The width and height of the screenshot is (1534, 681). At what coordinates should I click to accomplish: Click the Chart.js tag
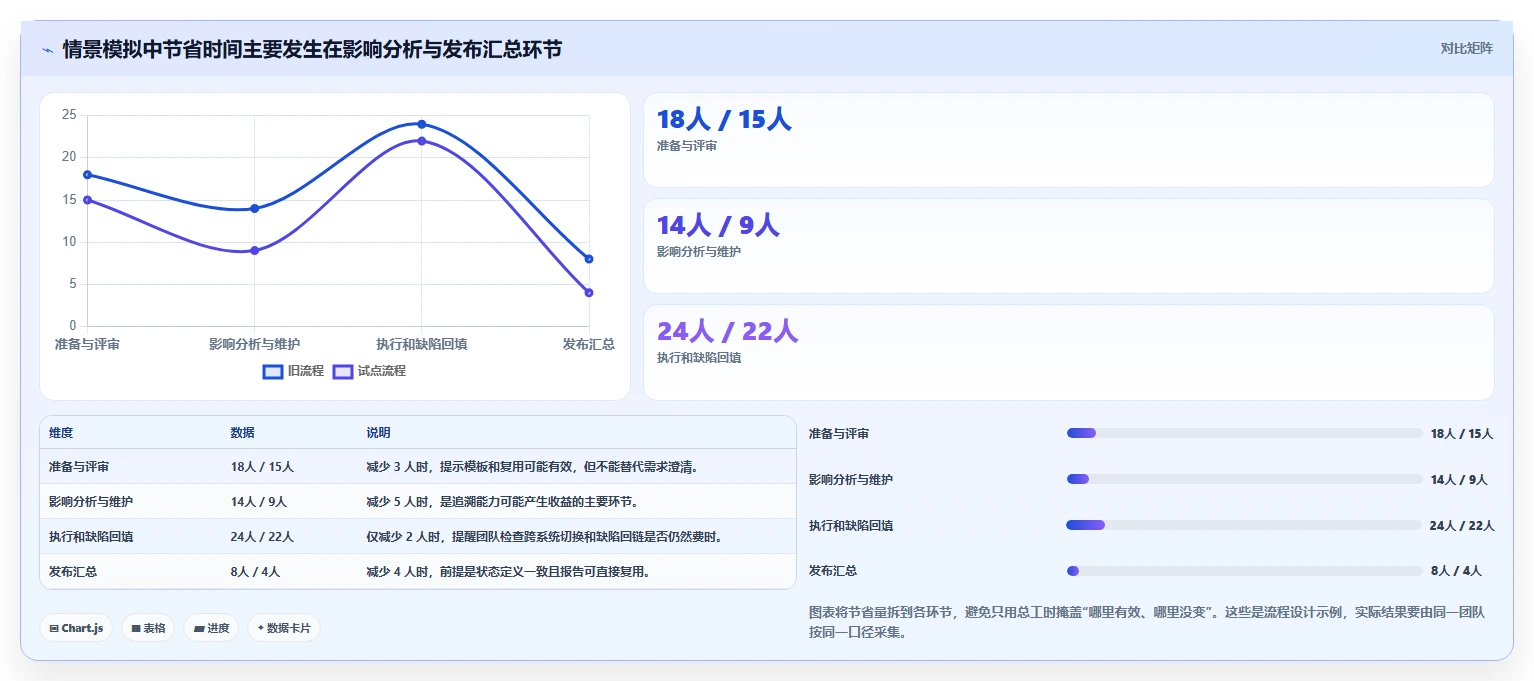pos(76,628)
